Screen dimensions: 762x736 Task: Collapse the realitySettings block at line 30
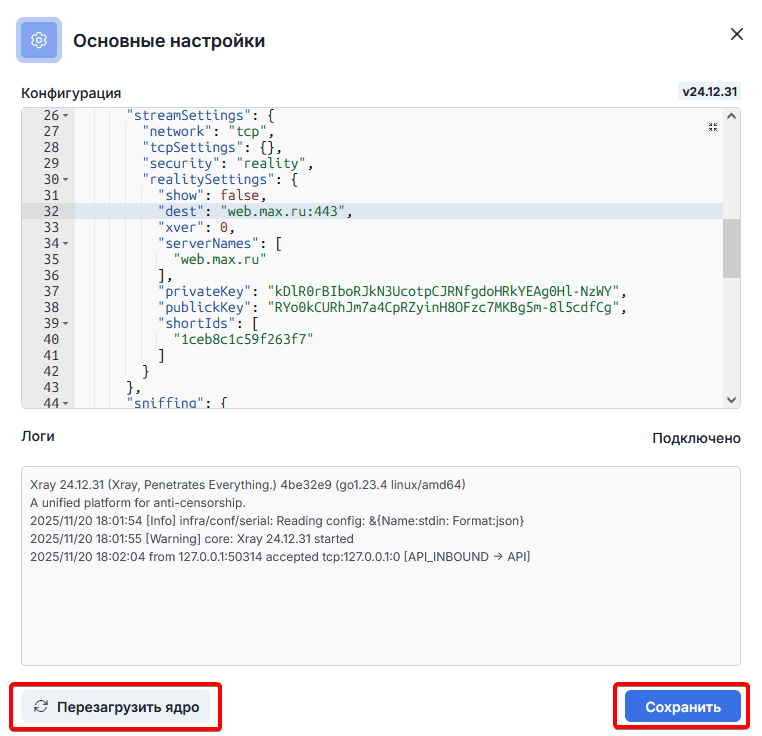point(66,180)
